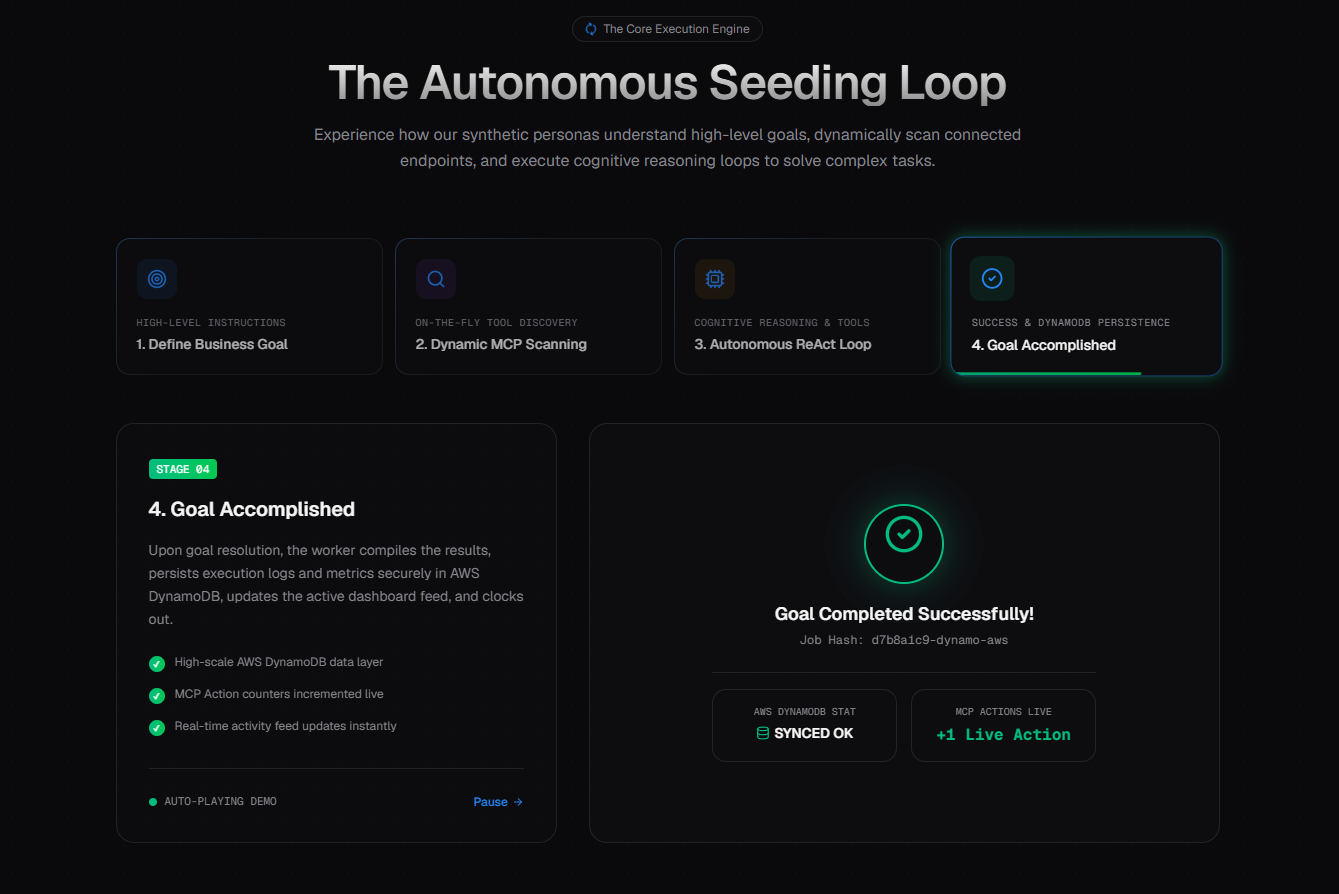1339x894 pixels.
Task: Click the sync icon in Core Execution Engine badge
Action: 591,29
